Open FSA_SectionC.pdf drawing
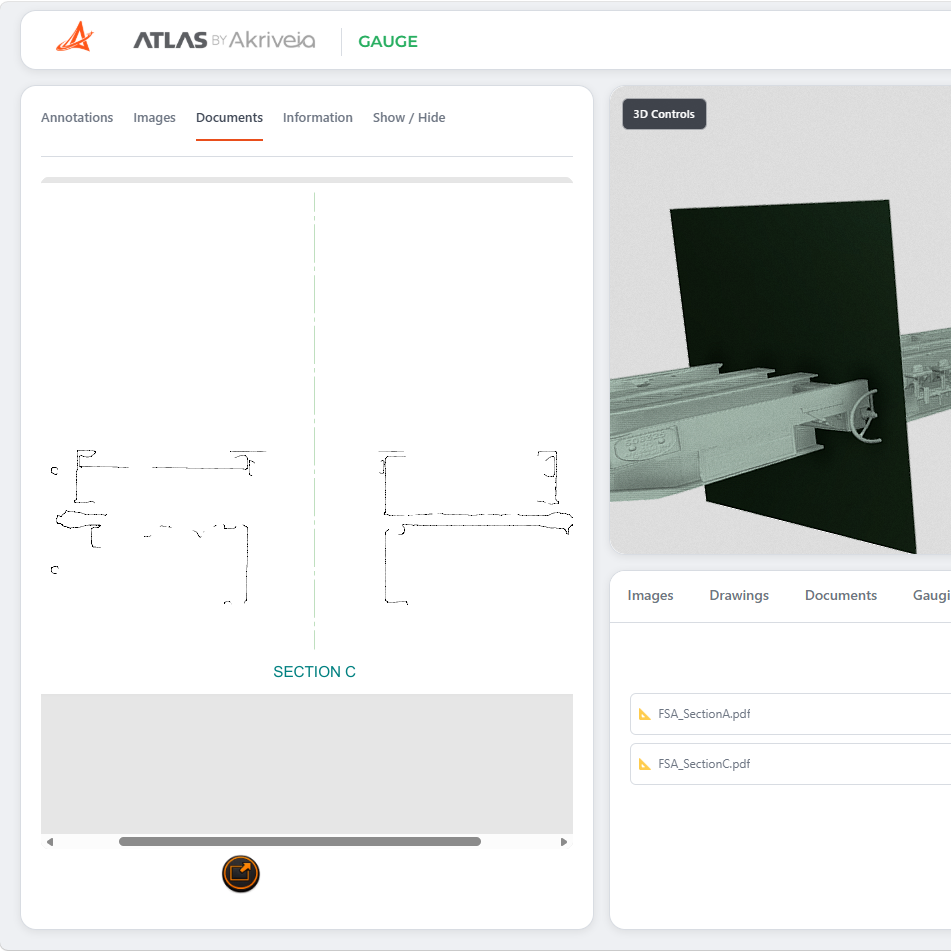This screenshot has width=951, height=951. (790, 764)
